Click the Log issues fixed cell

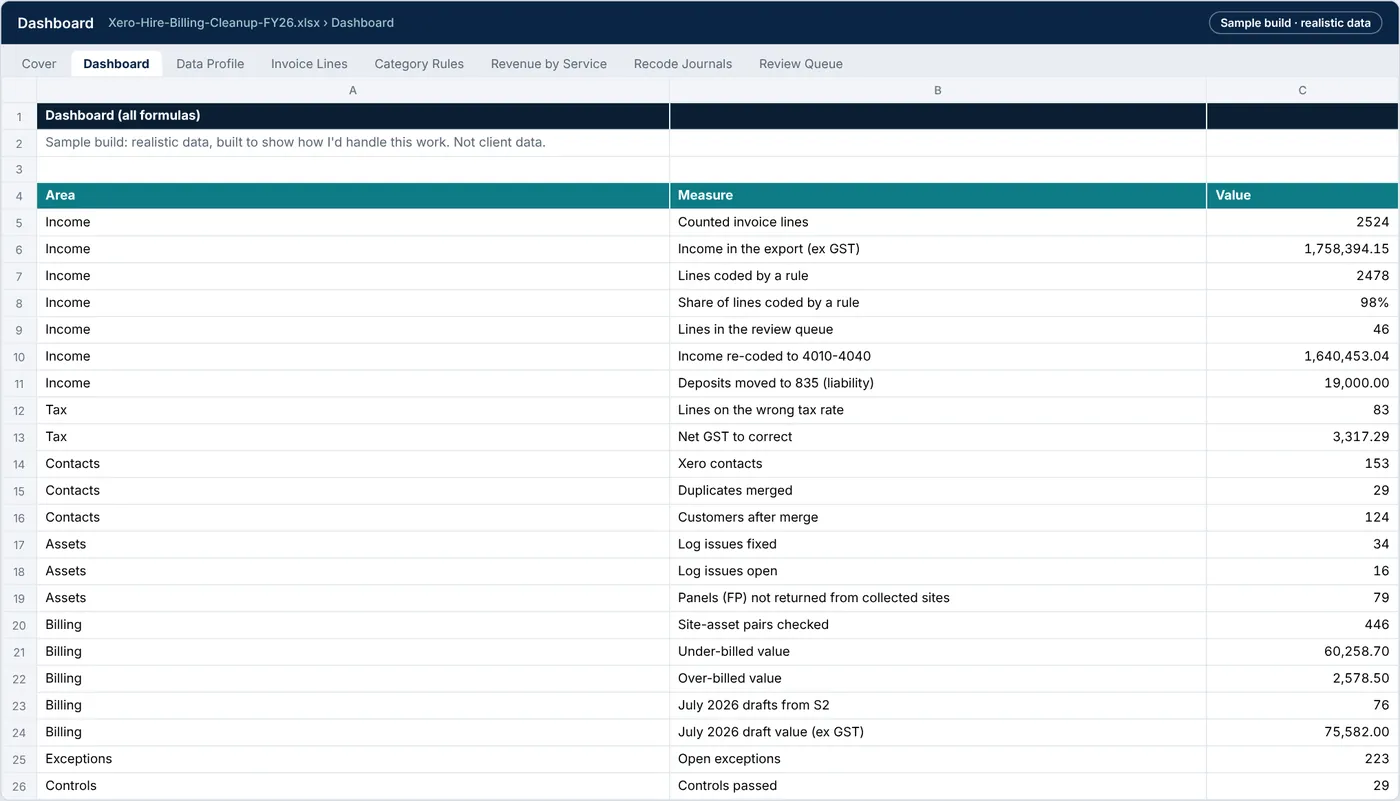click(x=938, y=544)
